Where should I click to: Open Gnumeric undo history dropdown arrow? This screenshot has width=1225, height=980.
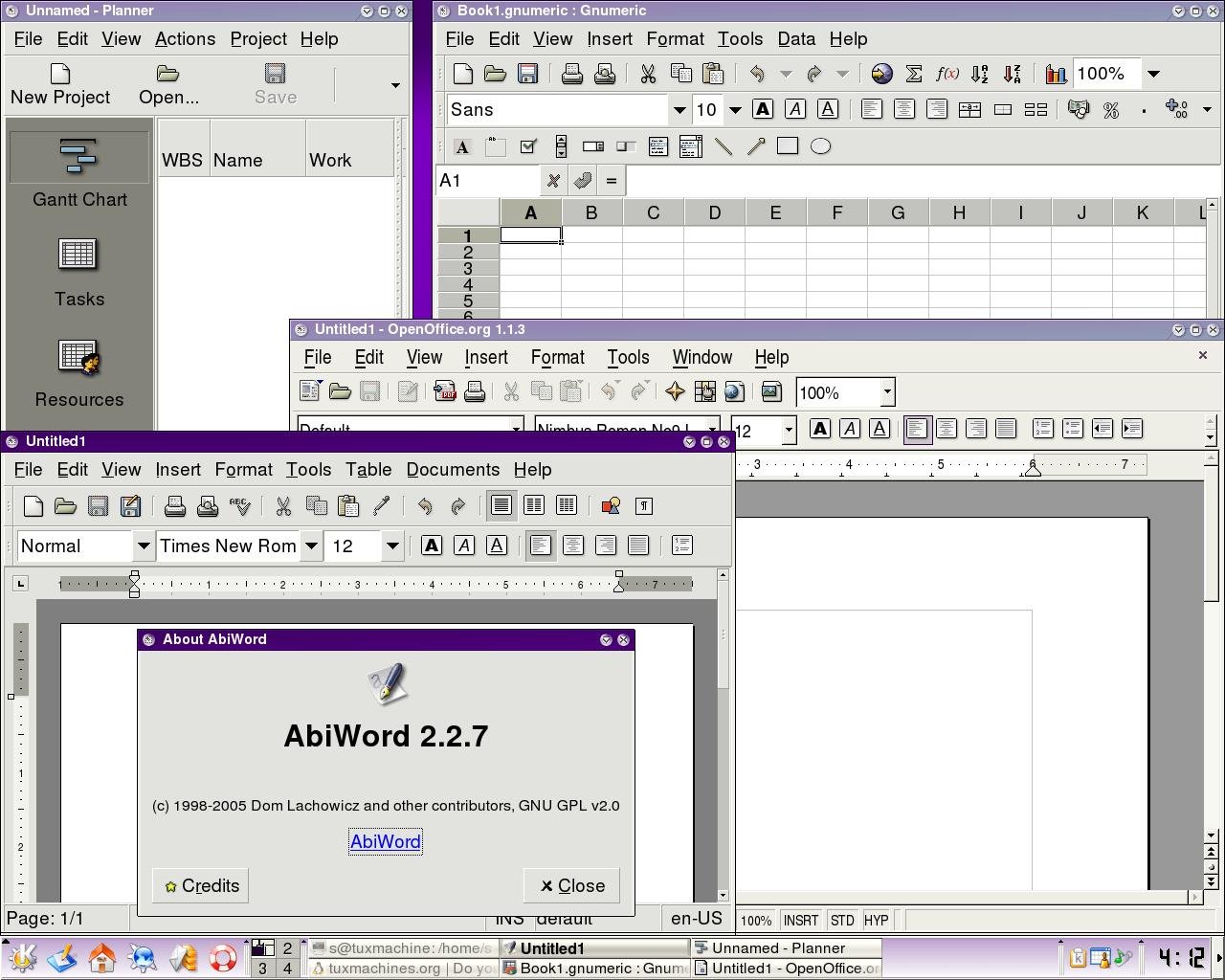point(786,74)
